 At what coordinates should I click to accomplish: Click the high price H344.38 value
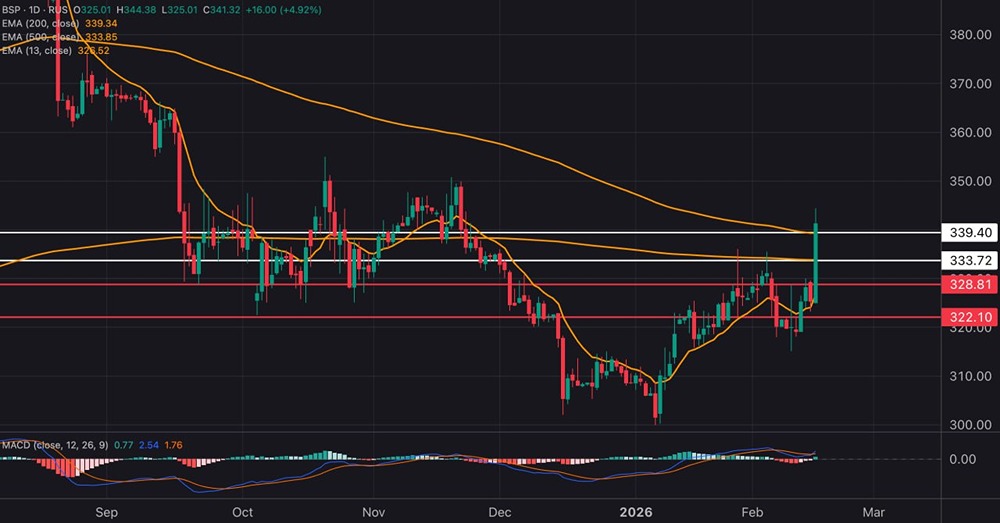pos(137,10)
